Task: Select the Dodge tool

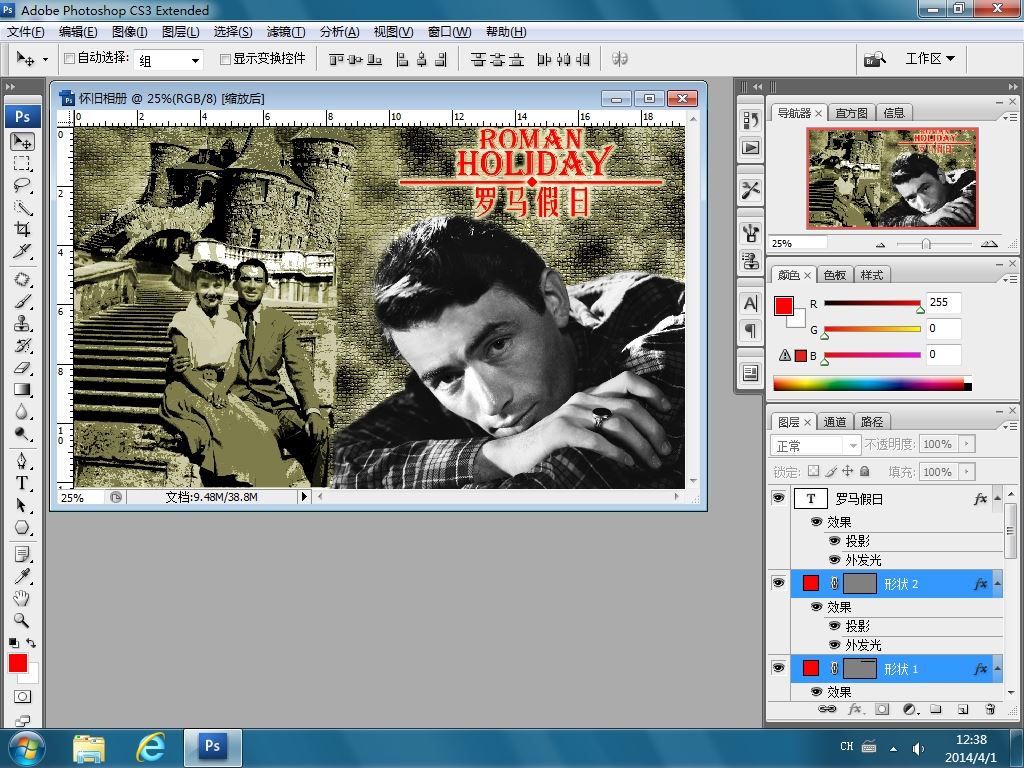Action: (x=23, y=434)
